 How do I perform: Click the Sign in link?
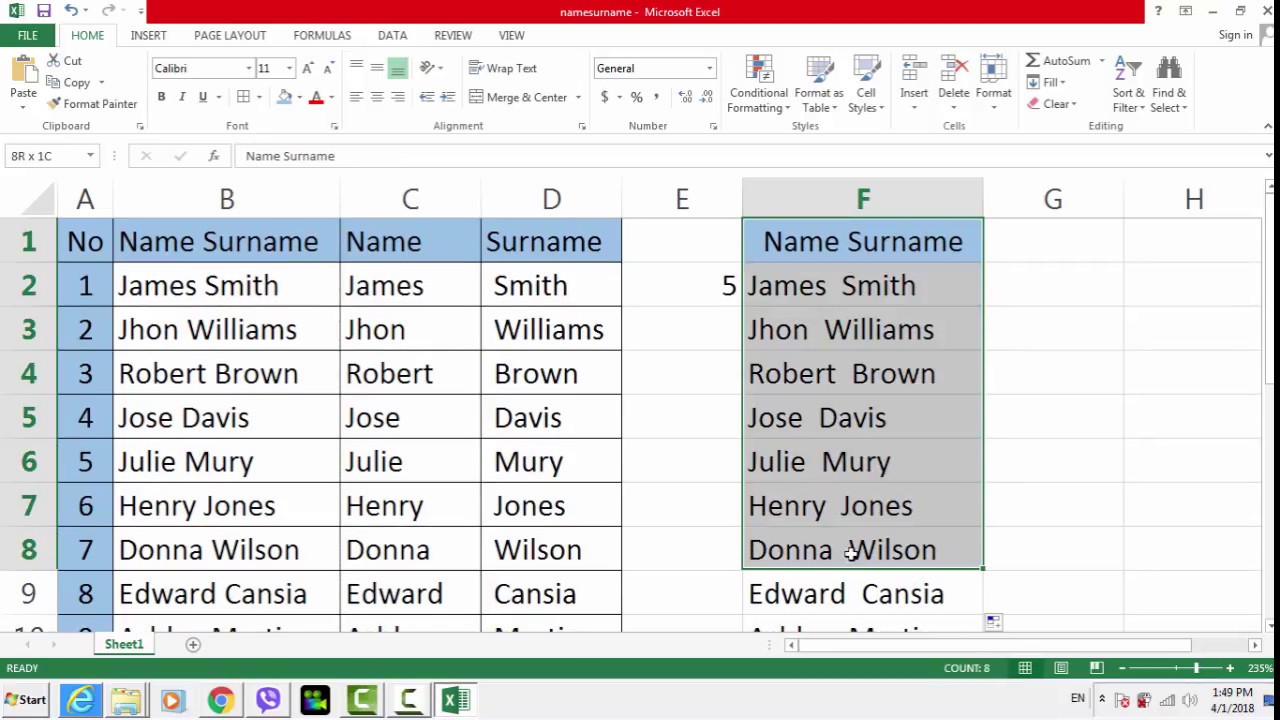point(1235,35)
